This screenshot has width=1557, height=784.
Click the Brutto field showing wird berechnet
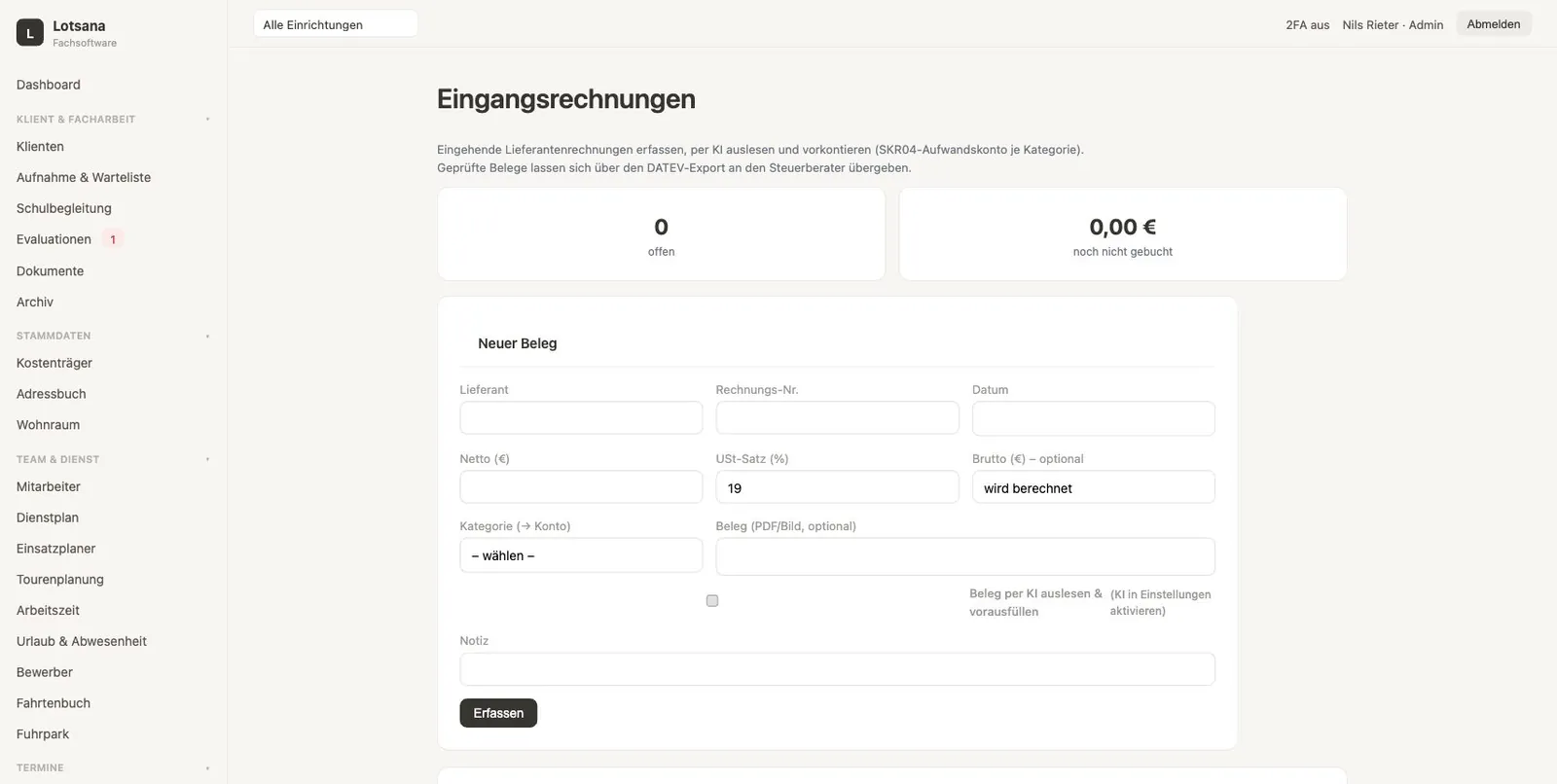pyautogui.click(x=1094, y=487)
